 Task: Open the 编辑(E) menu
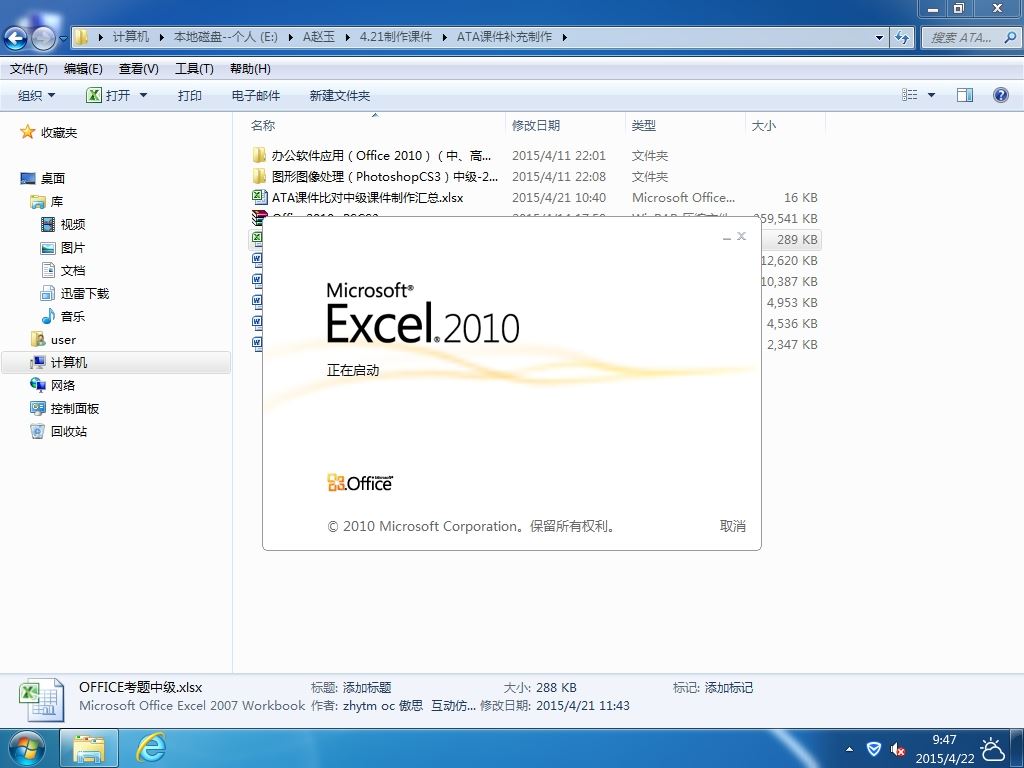[83, 69]
